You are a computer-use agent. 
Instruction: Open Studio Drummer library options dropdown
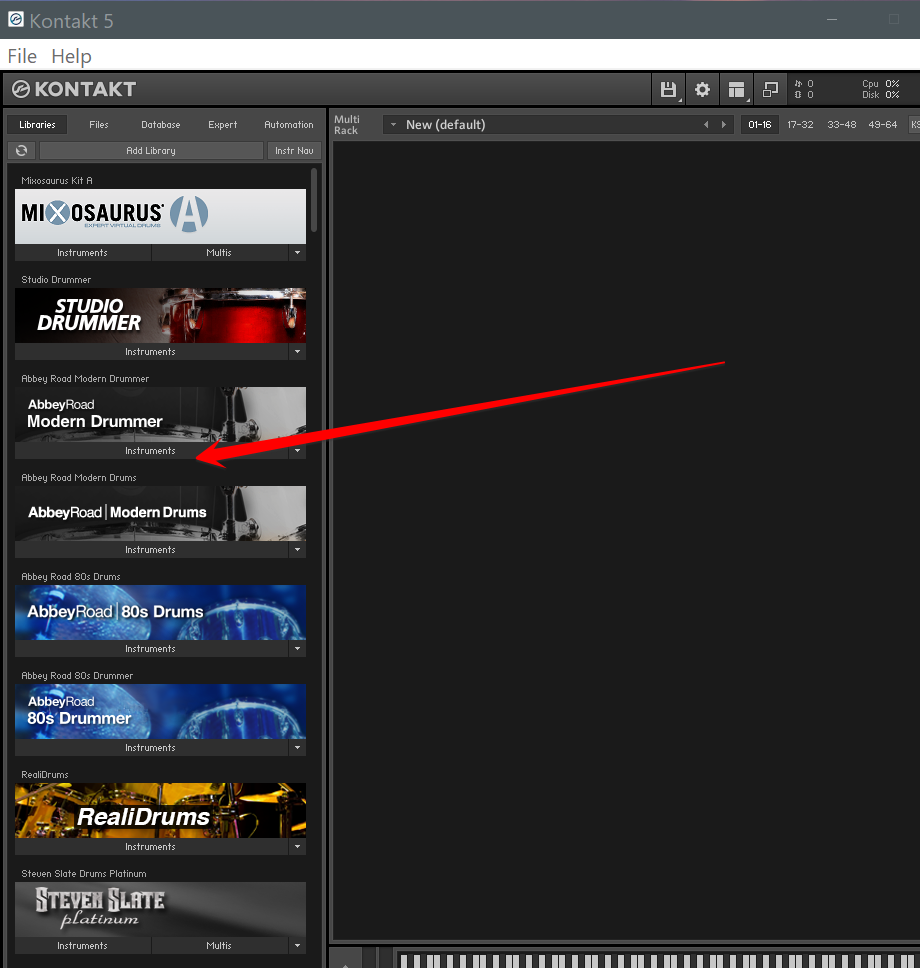(x=298, y=351)
